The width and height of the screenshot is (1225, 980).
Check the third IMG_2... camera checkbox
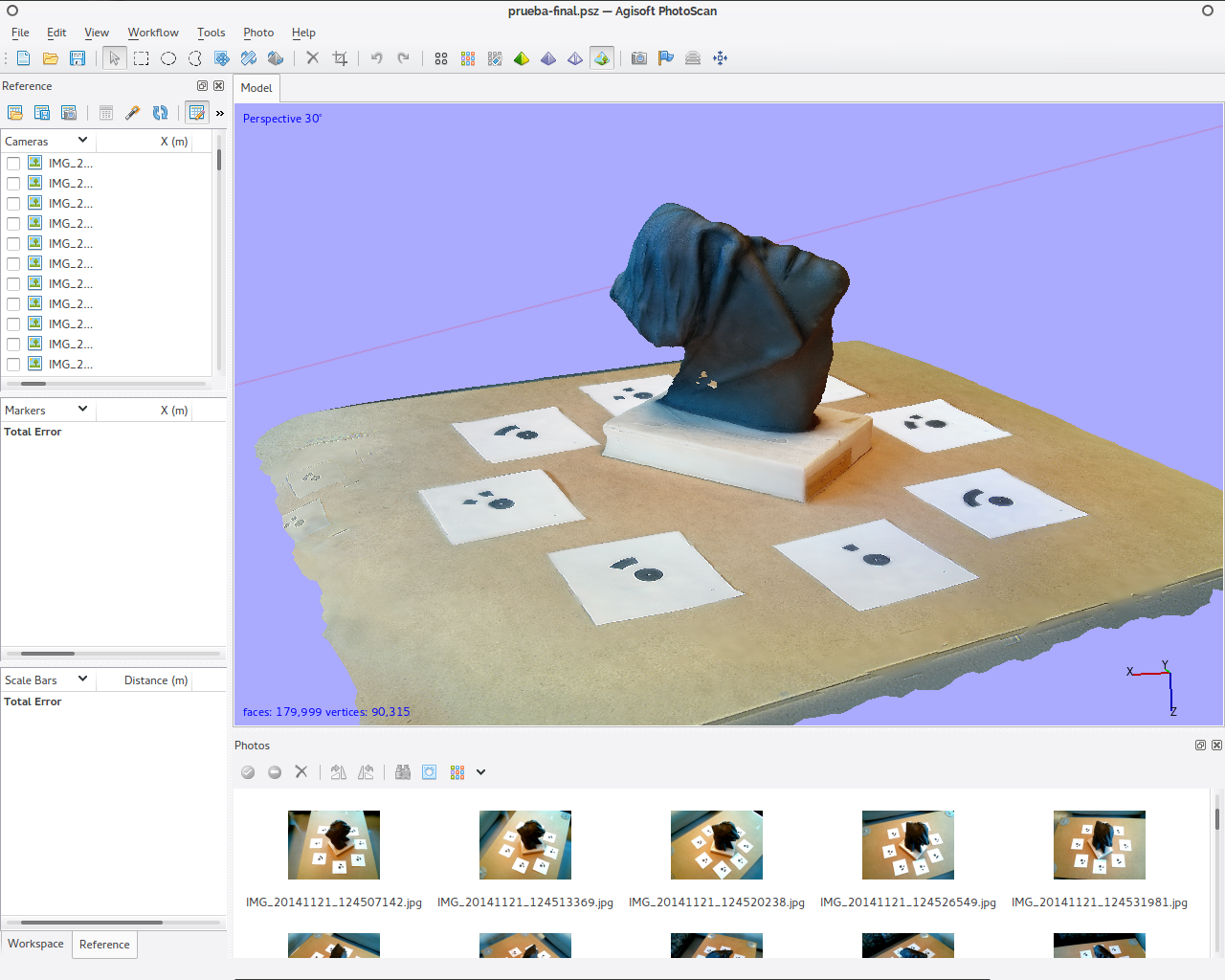click(13, 204)
